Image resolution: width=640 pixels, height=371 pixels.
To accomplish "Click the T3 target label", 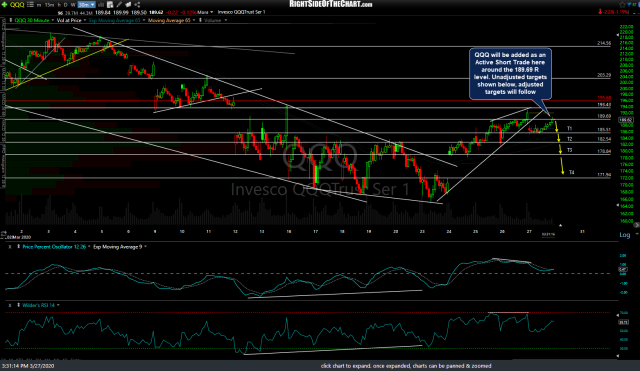I will pyautogui.click(x=569, y=150).
